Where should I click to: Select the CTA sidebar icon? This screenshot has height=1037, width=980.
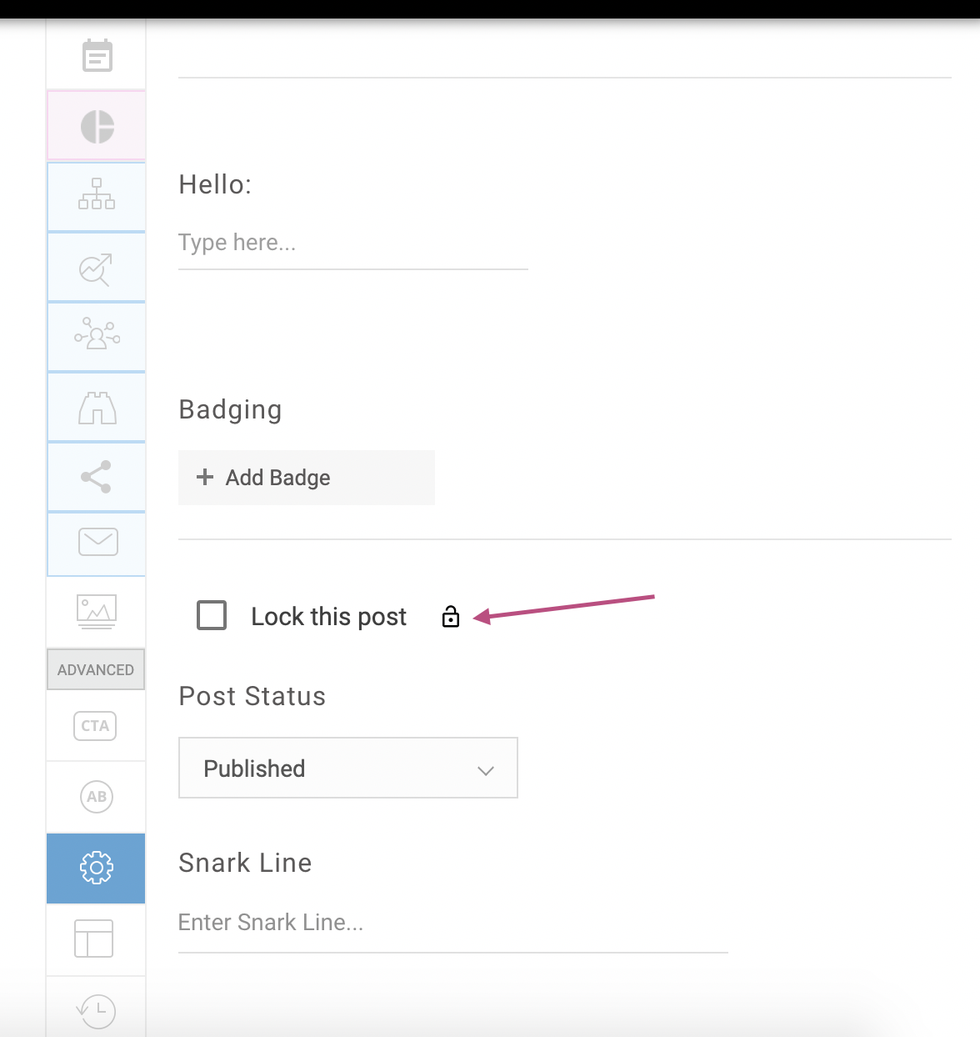click(96, 726)
